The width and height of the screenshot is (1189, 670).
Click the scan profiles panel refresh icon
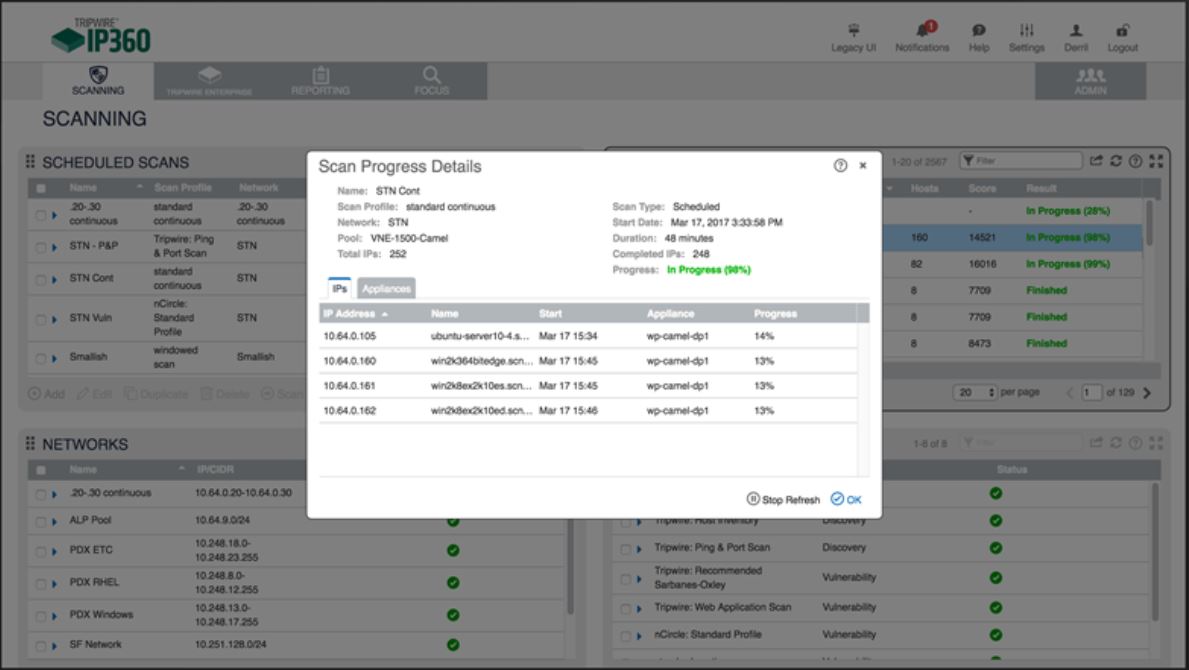pos(1115,443)
